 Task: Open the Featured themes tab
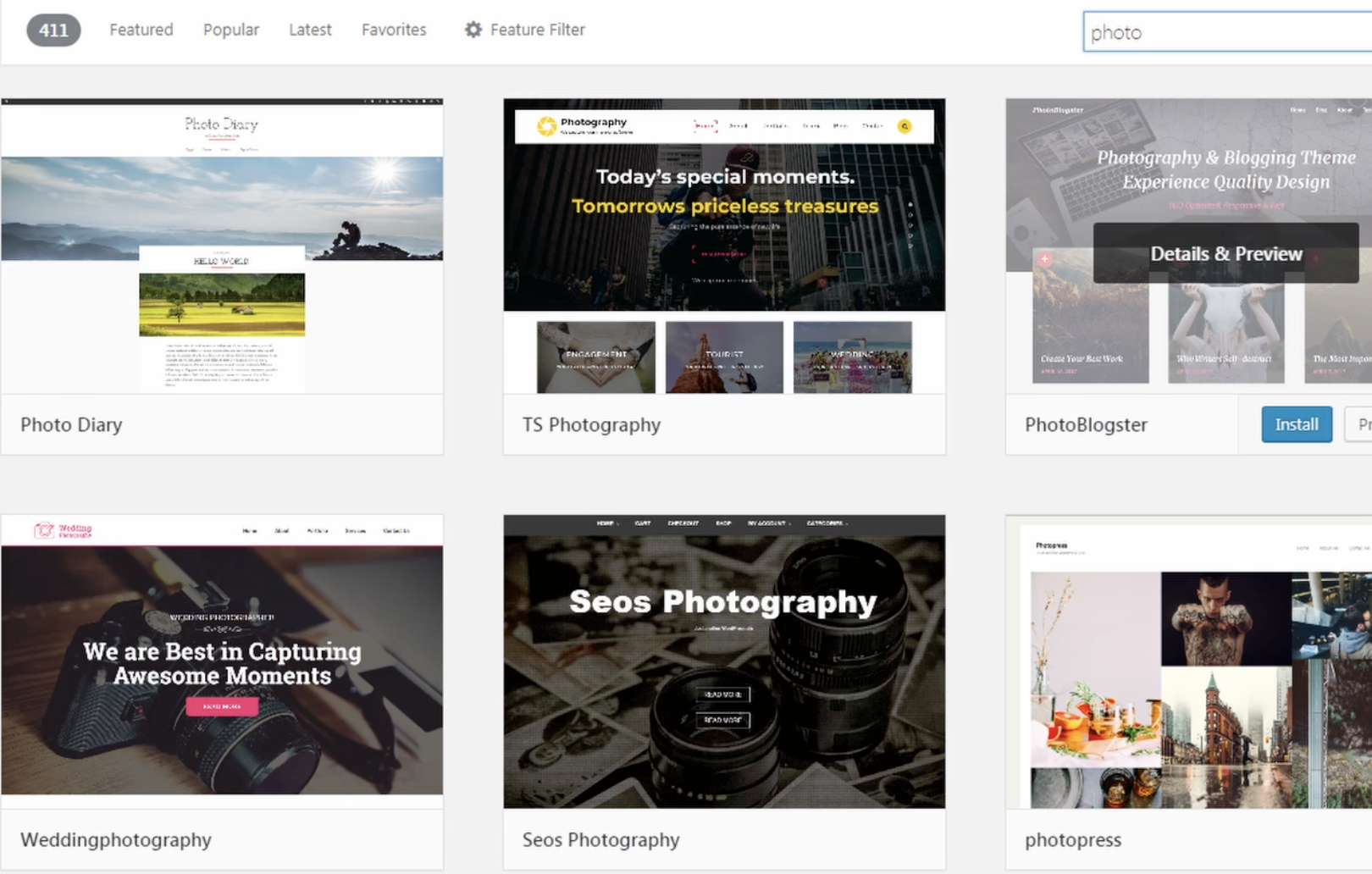pyautogui.click(x=141, y=30)
